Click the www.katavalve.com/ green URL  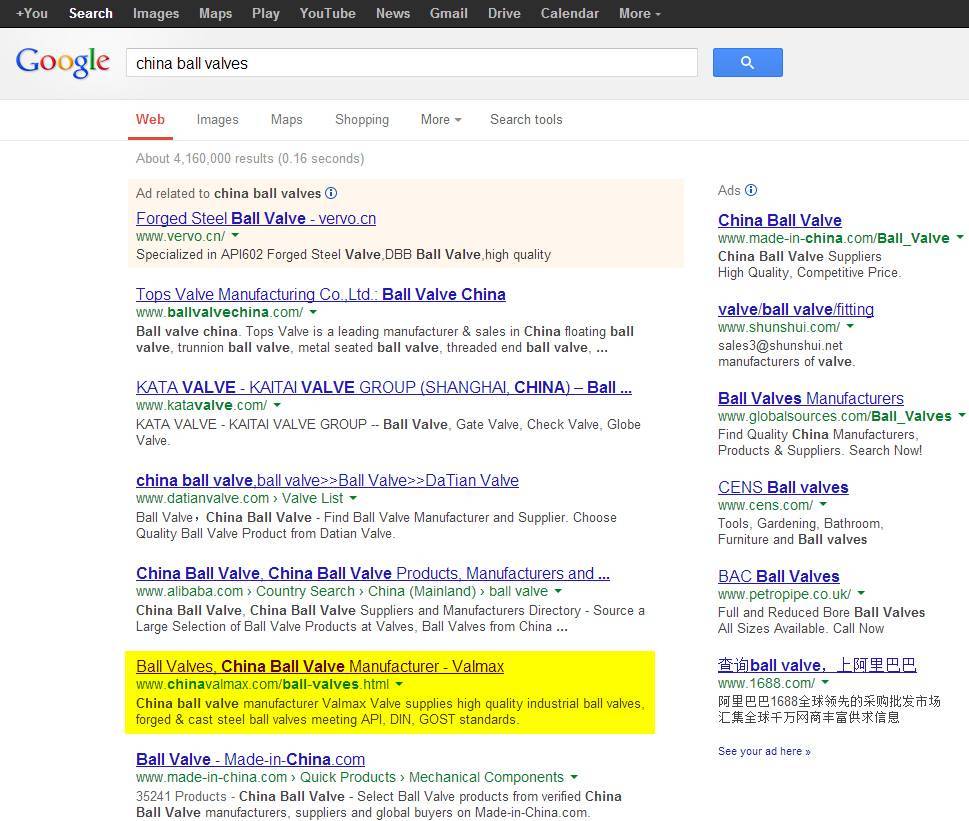pos(201,405)
